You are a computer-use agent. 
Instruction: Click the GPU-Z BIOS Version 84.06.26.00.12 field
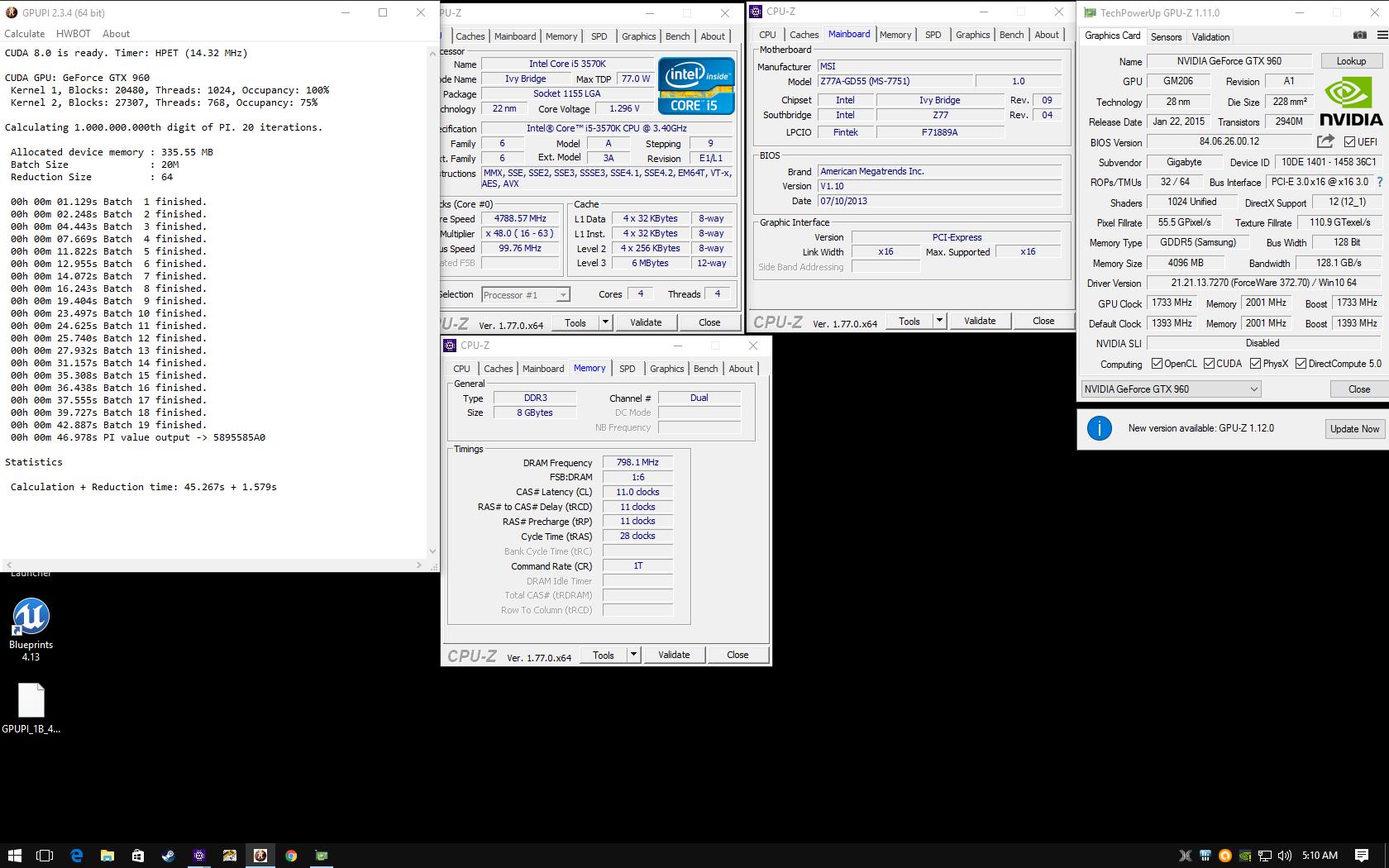point(1229,141)
